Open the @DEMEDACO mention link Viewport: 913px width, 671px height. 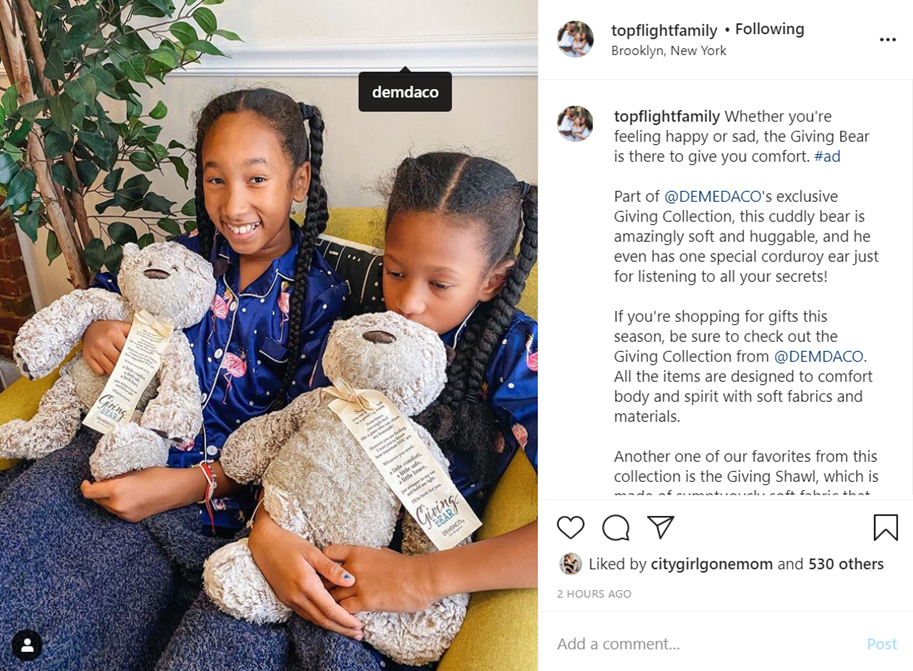(713, 196)
